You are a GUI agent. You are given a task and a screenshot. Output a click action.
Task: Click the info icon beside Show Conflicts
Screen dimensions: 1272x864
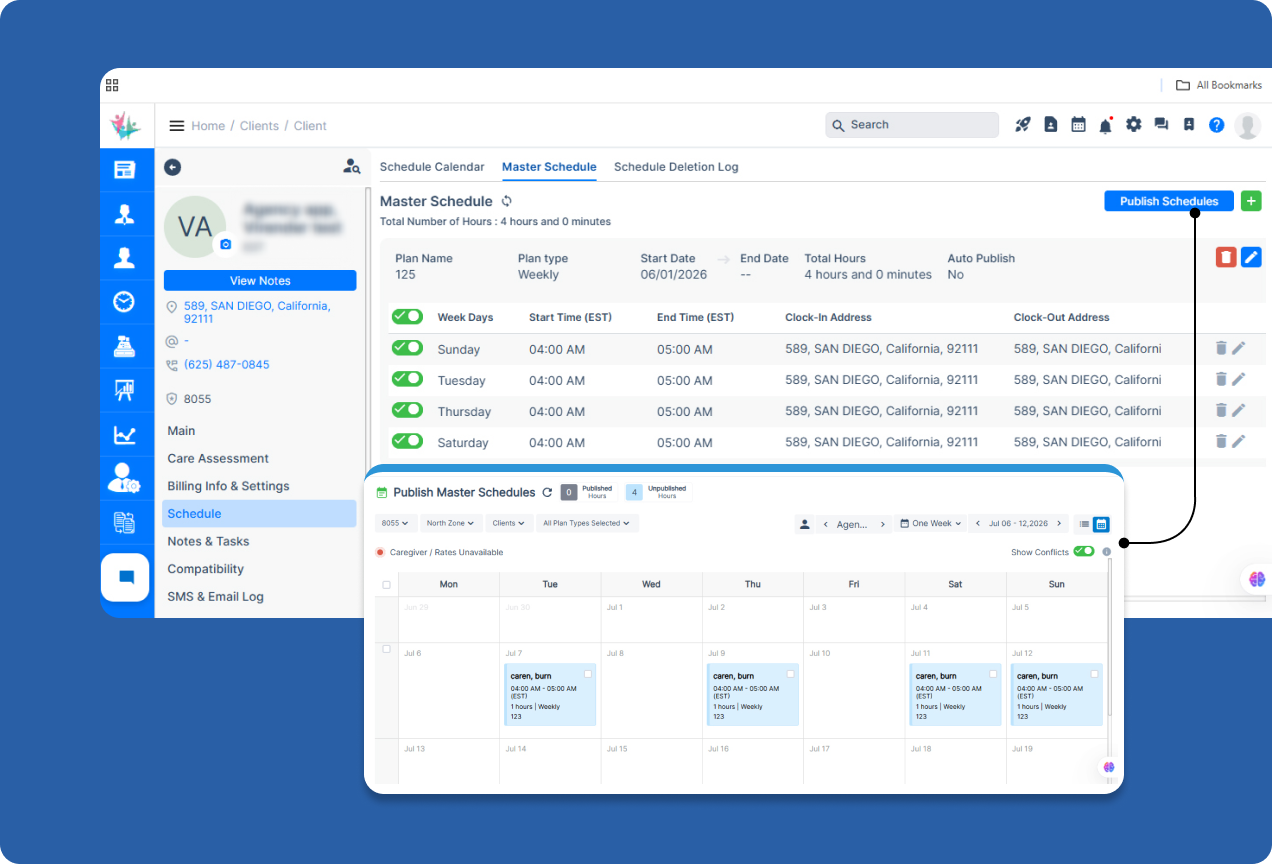coord(1106,552)
